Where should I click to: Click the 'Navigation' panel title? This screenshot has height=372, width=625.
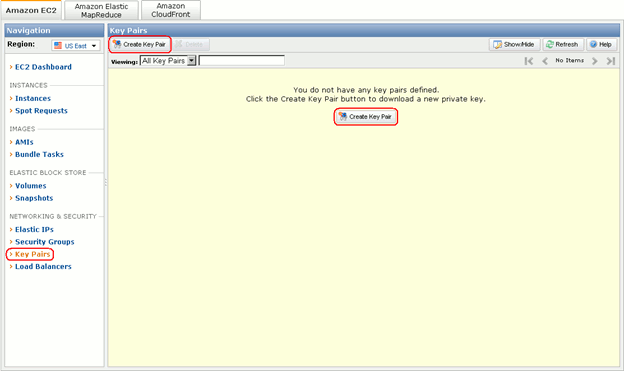point(28,30)
